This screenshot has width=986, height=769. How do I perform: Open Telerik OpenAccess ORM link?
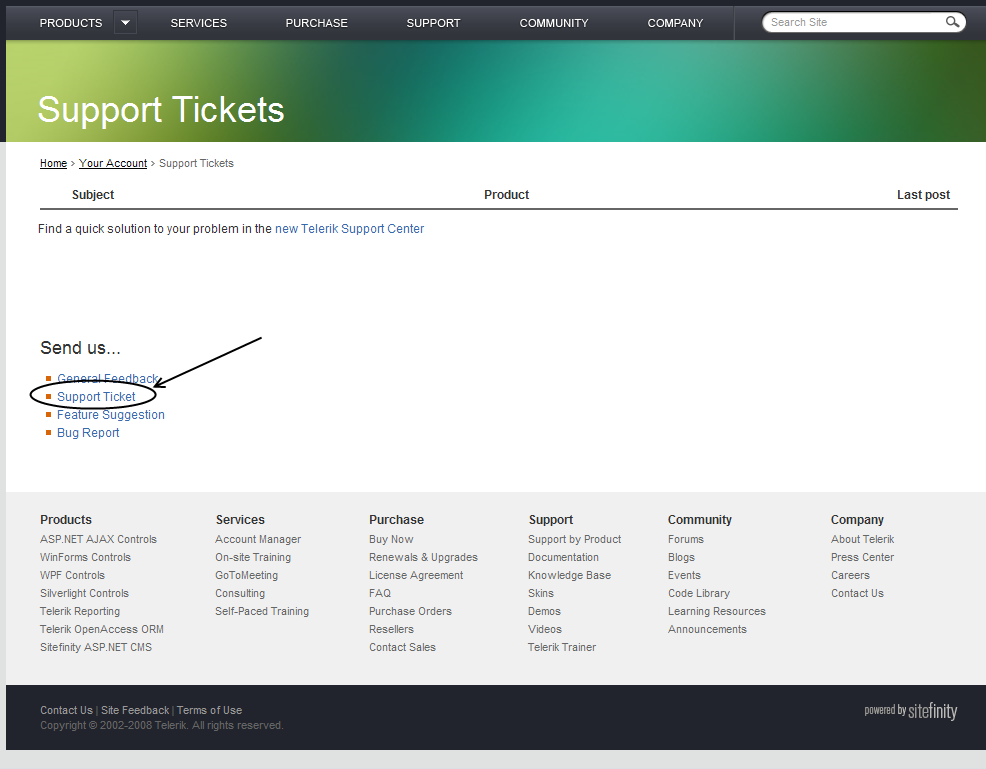click(102, 629)
